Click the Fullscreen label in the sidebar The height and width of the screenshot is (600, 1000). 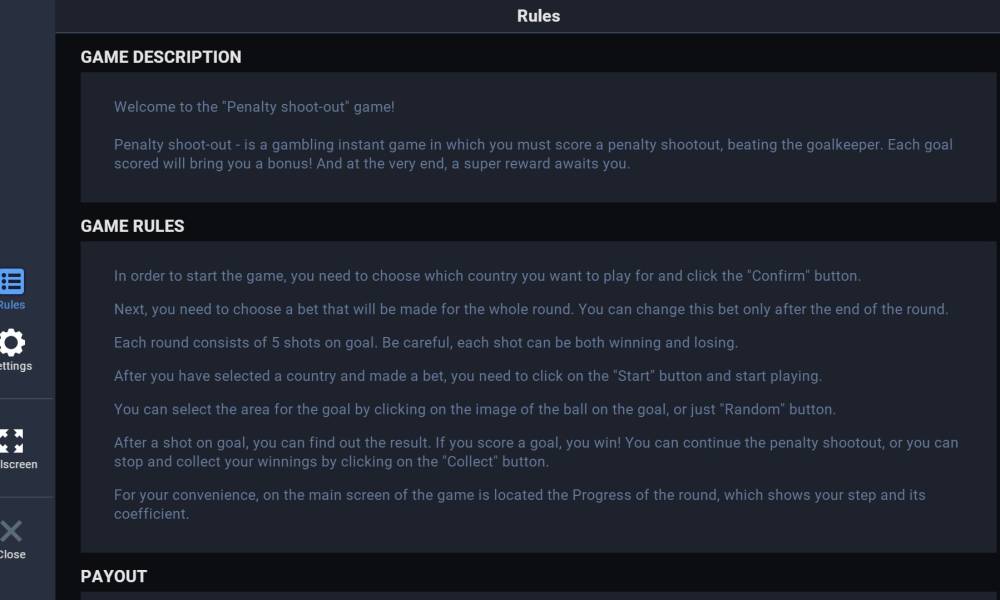(18, 464)
